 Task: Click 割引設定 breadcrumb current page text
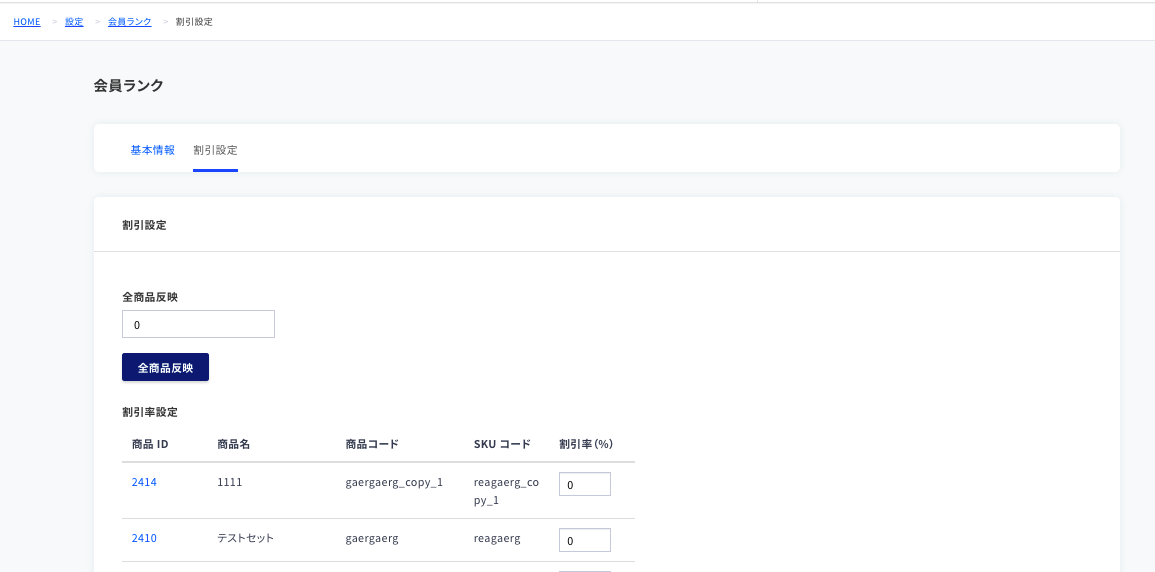194,22
